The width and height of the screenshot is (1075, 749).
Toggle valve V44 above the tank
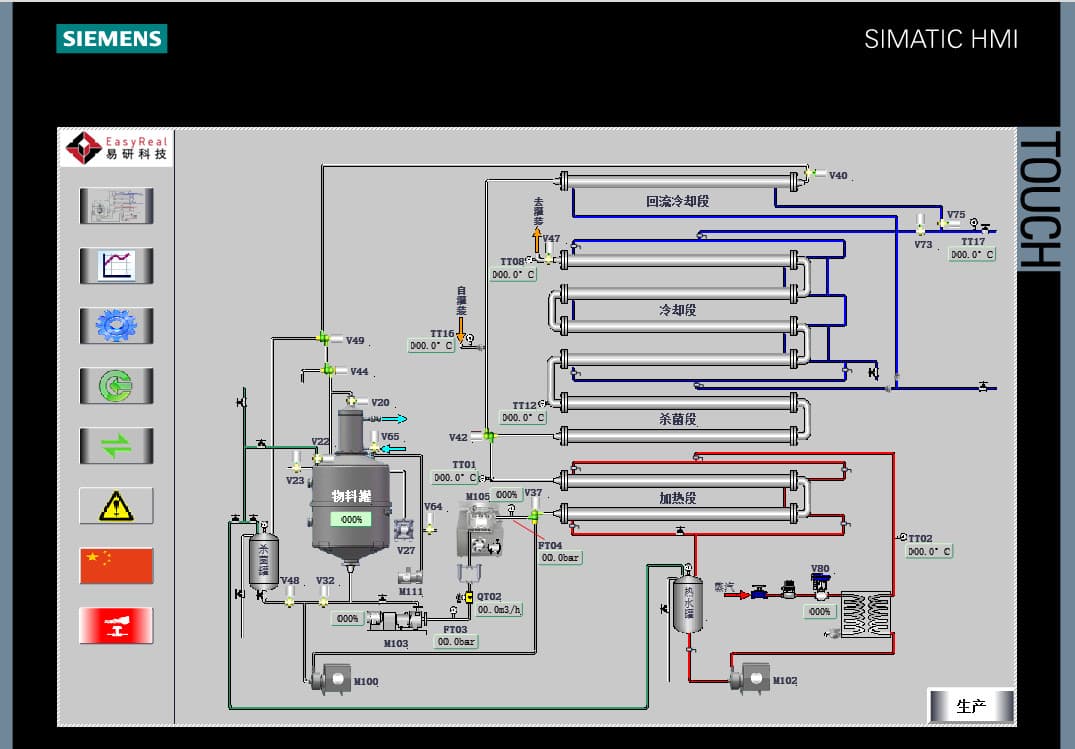click(328, 370)
